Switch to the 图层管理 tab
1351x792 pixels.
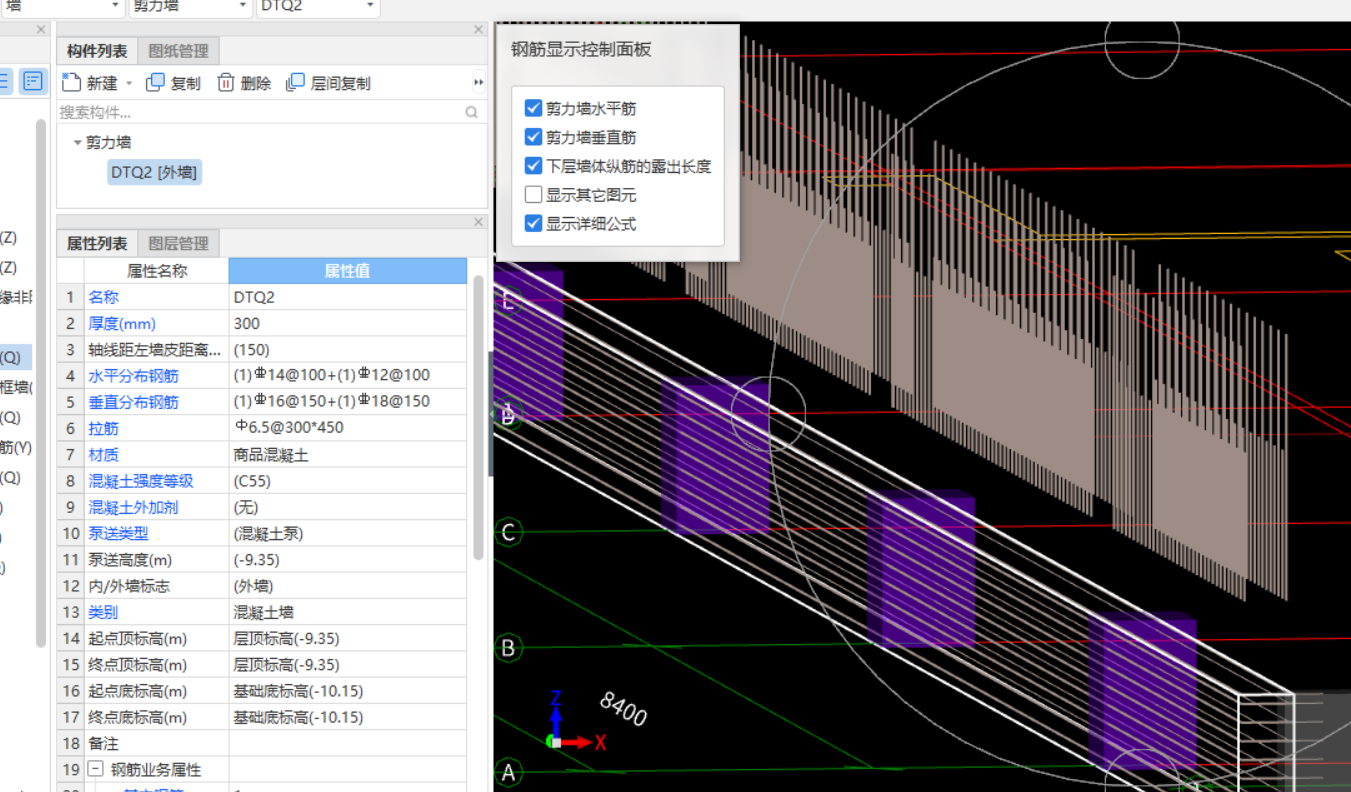pyautogui.click(x=179, y=243)
